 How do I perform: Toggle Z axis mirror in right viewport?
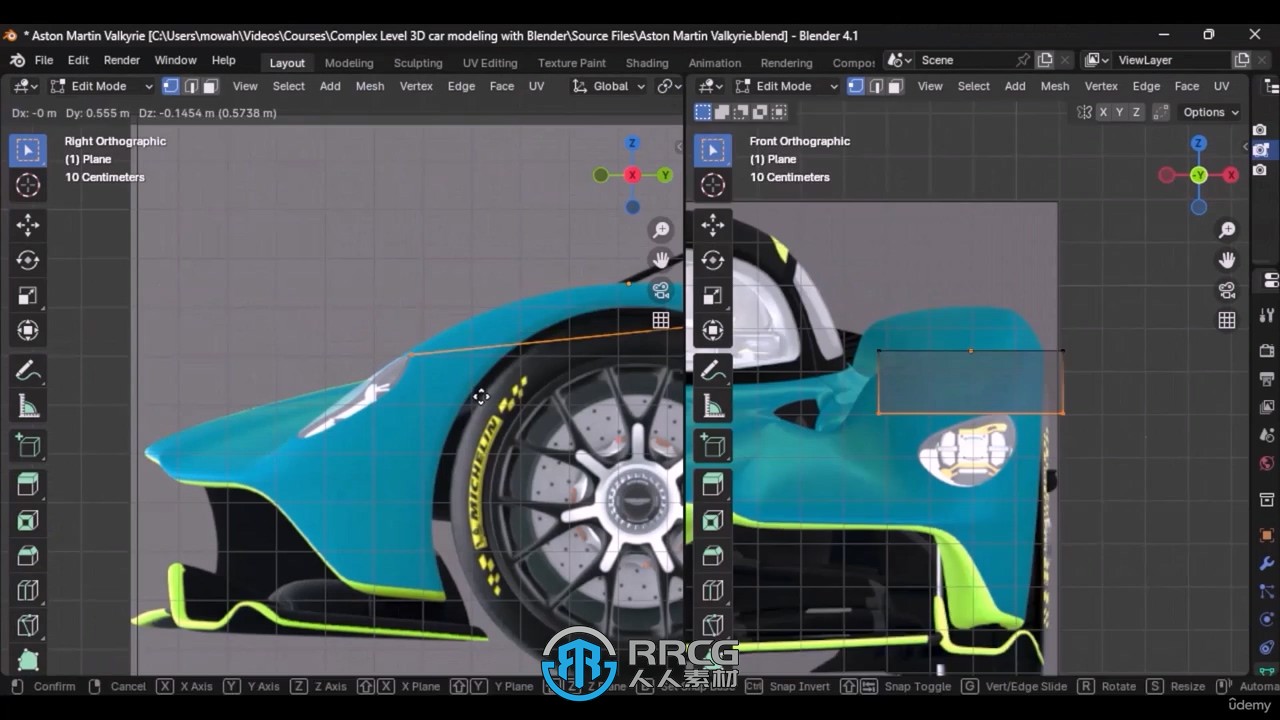1136,112
